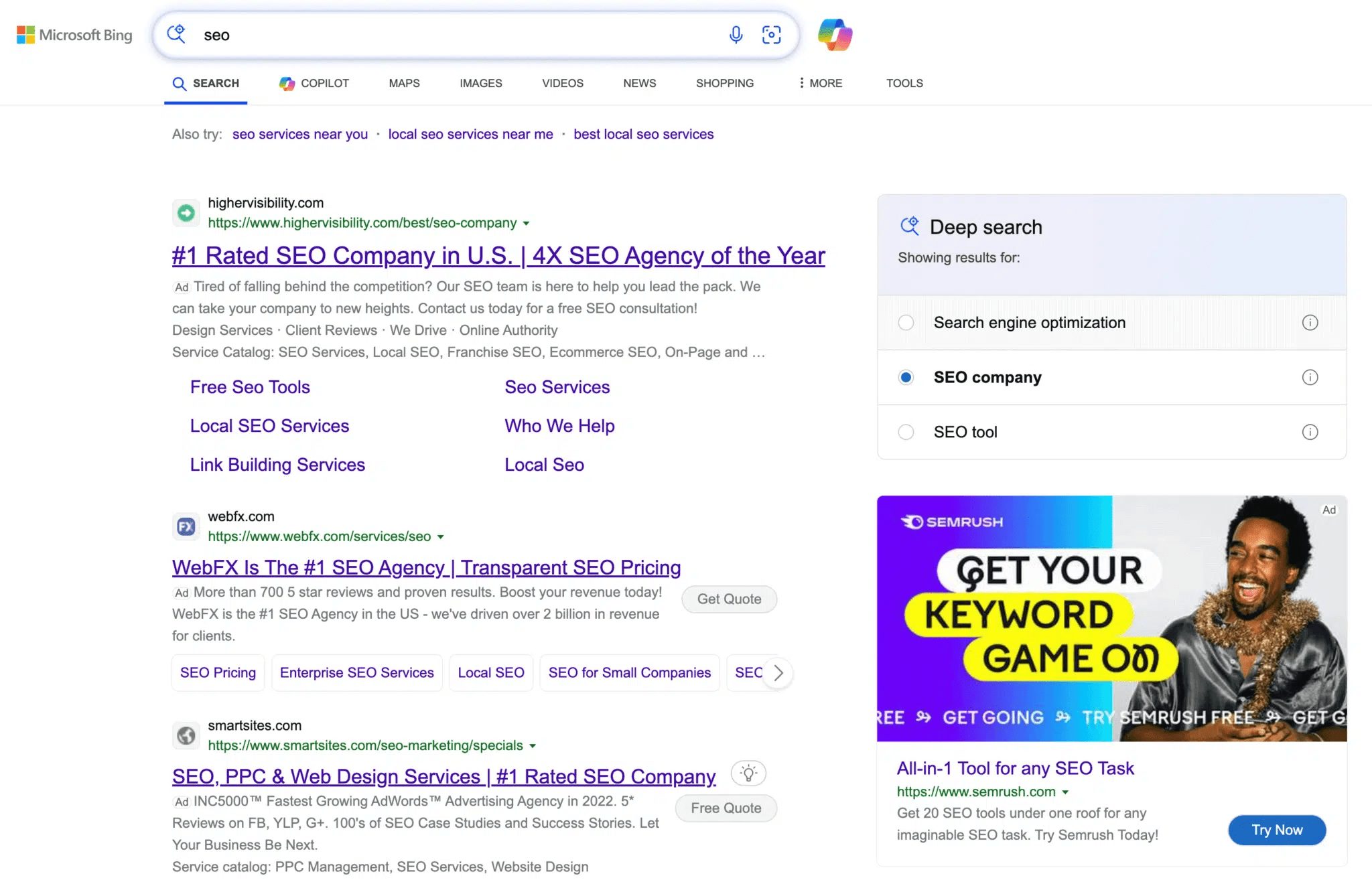
Task: Click the deep search icon in search box
Action: (176, 34)
